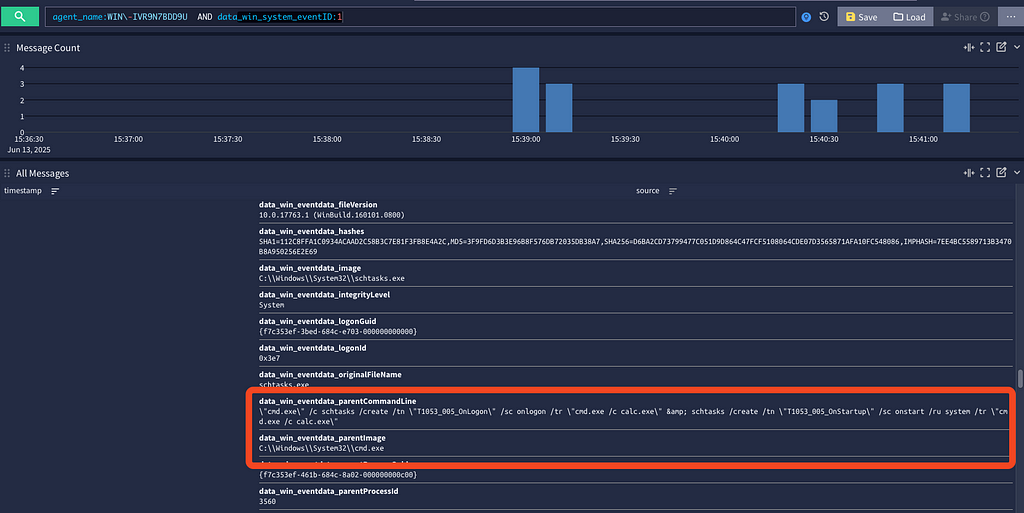The image size is (1024, 513).
Task: Edit the Message Count widget
Action: pos(1001,47)
